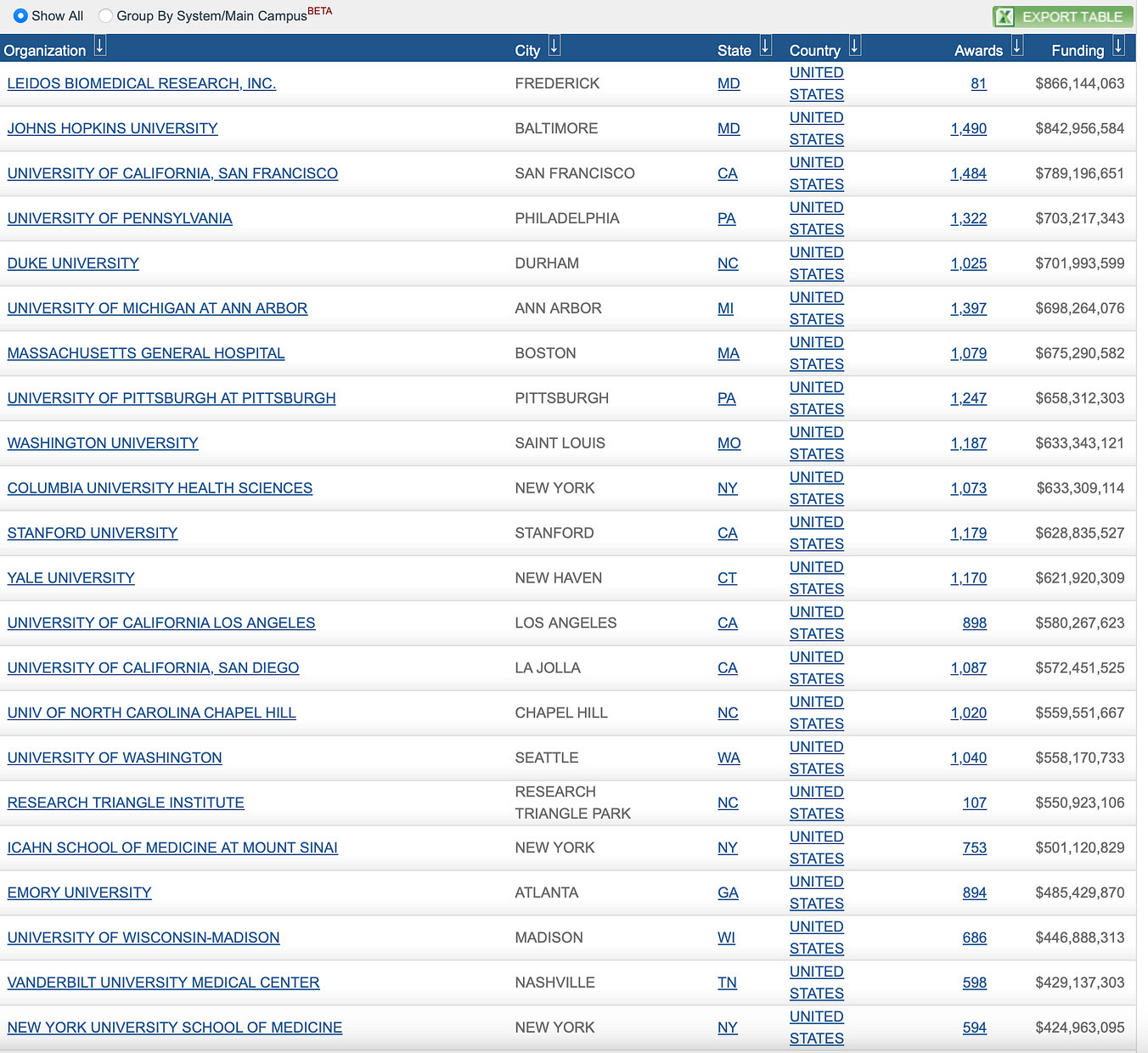
Task: Open Columbia University Health Sciences link
Action: pyautogui.click(x=160, y=488)
